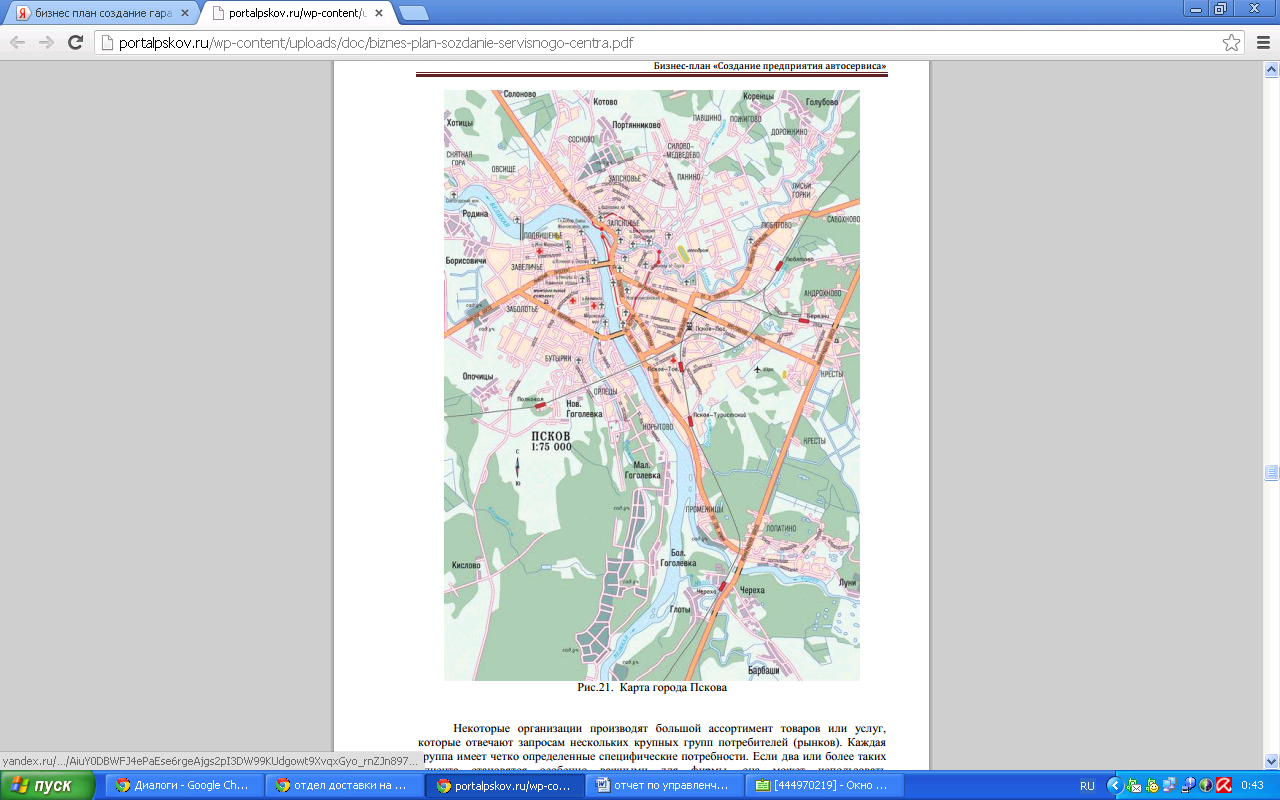Click the Pskov city map image
This screenshot has width=1280, height=800.
point(651,385)
